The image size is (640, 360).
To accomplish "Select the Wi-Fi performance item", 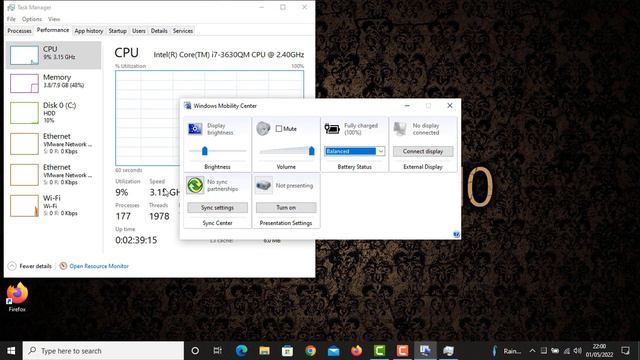I will tap(53, 205).
